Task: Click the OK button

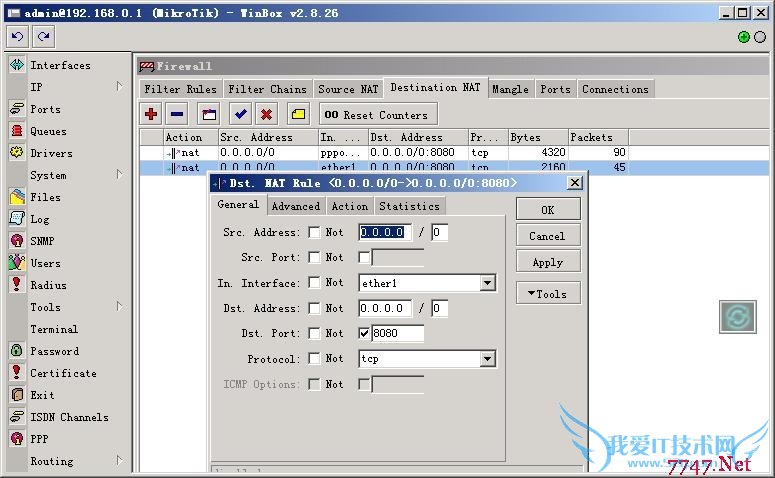Action: click(x=548, y=210)
